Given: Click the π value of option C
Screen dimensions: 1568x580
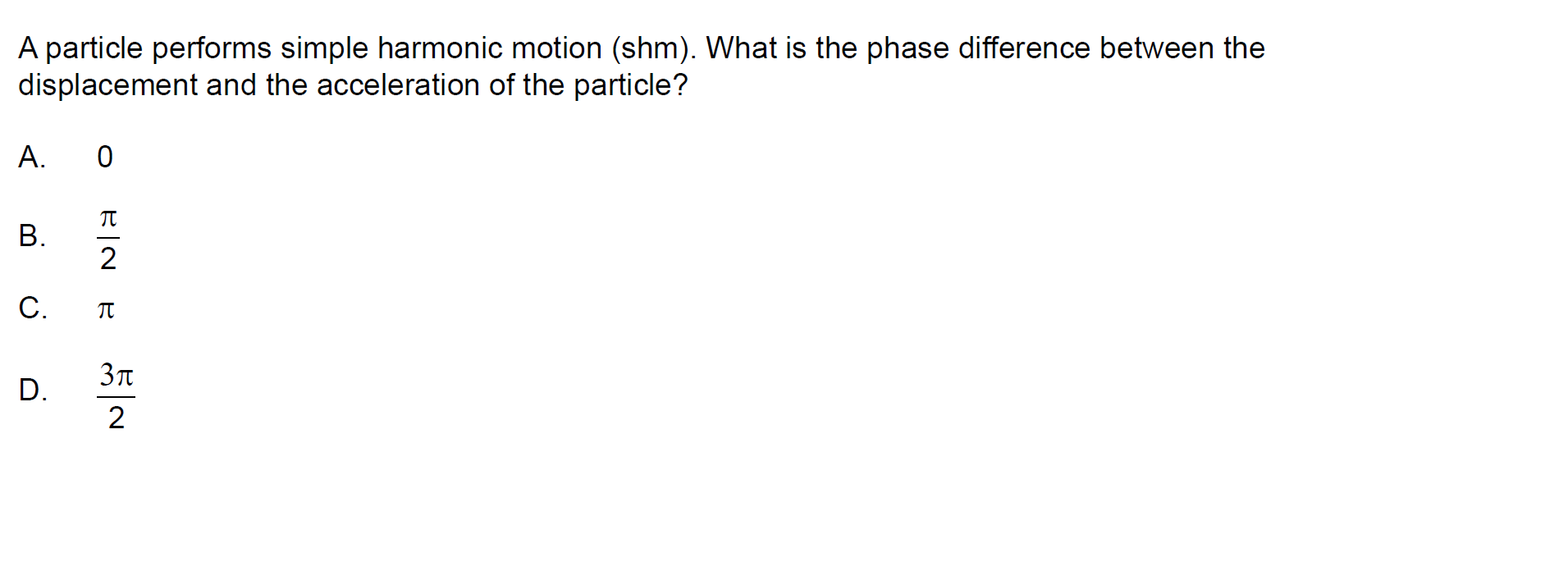Looking at the screenshot, I should click(x=106, y=310).
